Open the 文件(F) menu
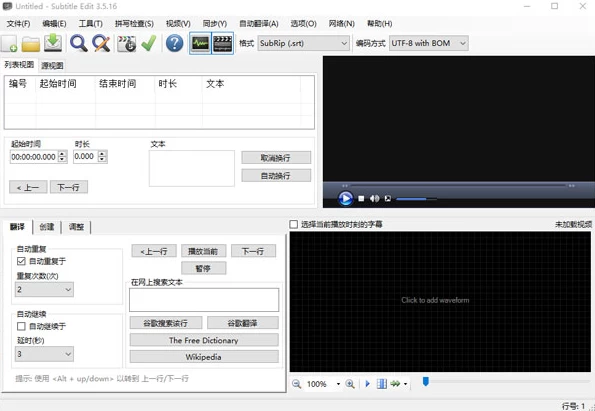Screen dimensions: 595x411 click(x=18, y=24)
